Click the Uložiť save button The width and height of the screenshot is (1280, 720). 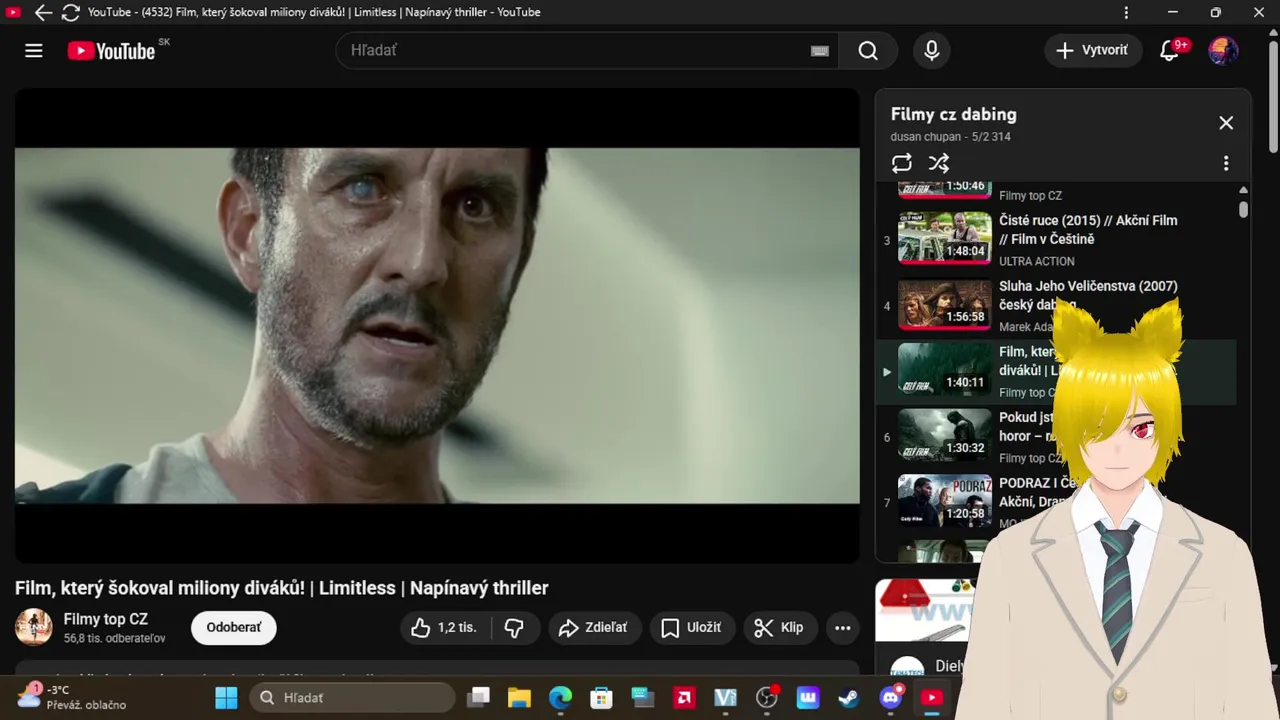tap(692, 627)
